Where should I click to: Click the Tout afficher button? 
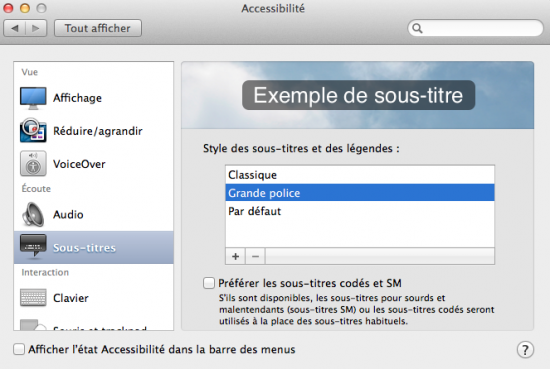pos(98,28)
